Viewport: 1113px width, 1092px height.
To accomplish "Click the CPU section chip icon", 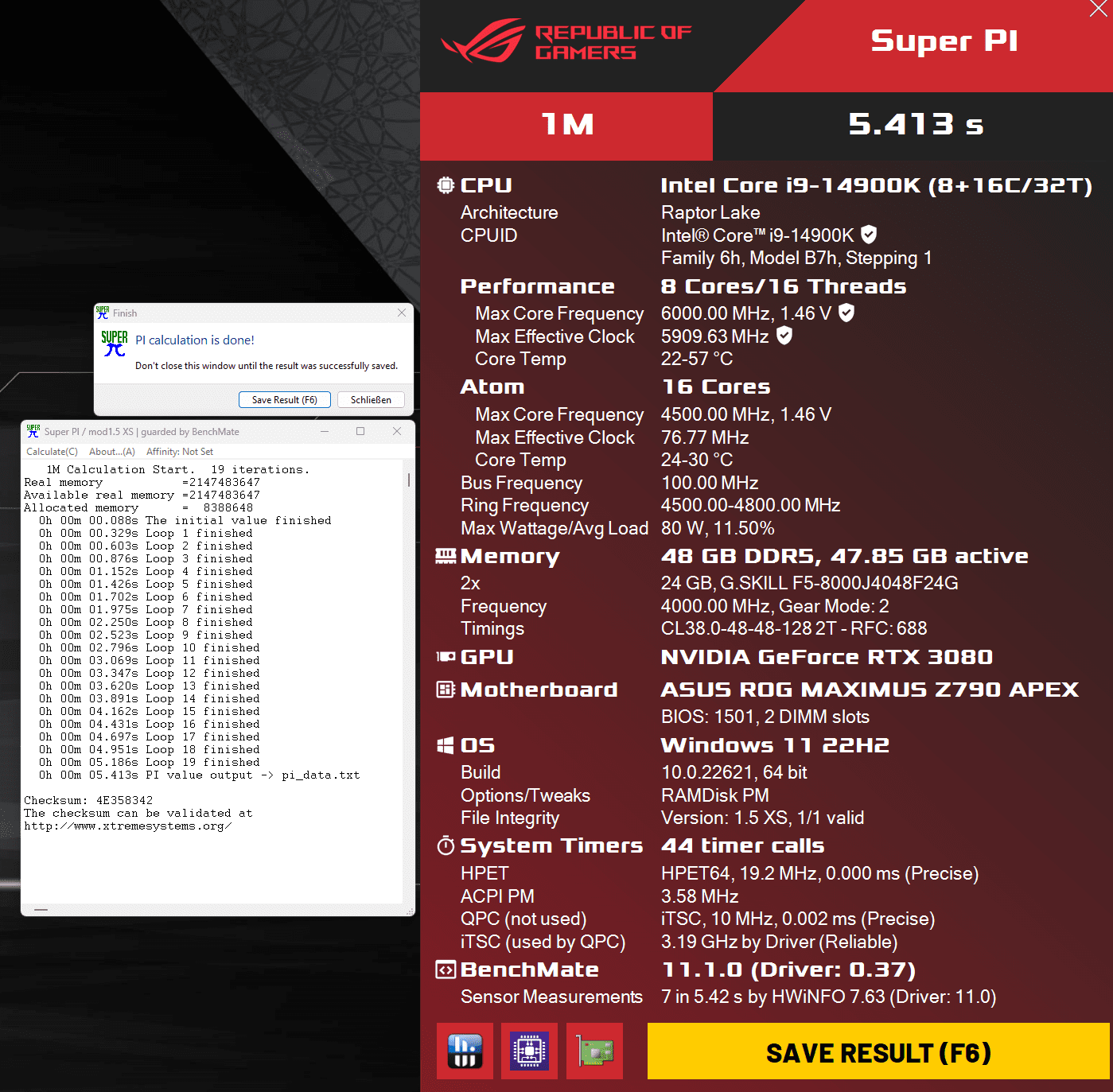I will tap(446, 185).
